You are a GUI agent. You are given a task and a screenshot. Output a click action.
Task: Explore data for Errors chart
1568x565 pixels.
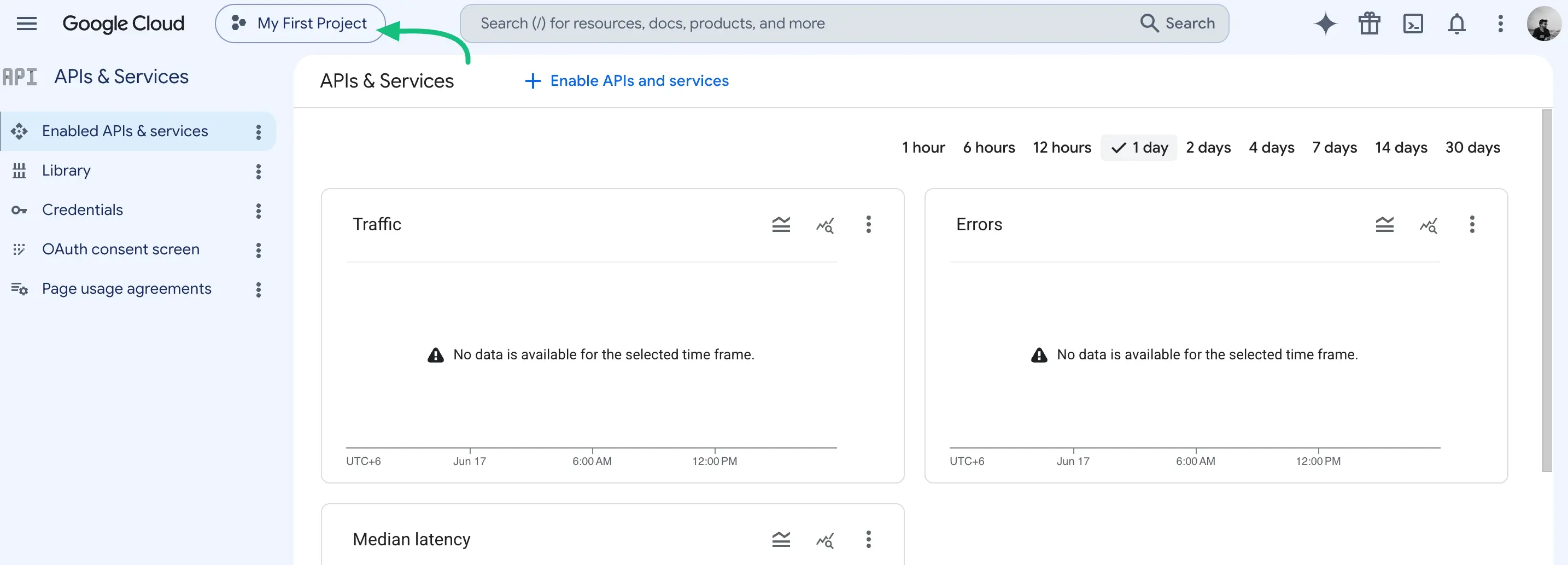pyautogui.click(x=1428, y=225)
